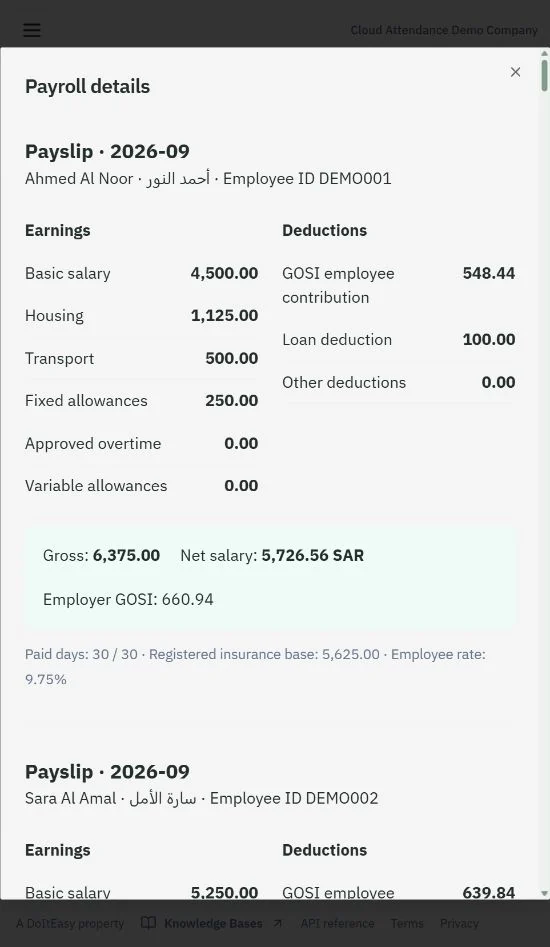Open the Privacy footer link
The height and width of the screenshot is (947, 550).
pyautogui.click(x=459, y=923)
